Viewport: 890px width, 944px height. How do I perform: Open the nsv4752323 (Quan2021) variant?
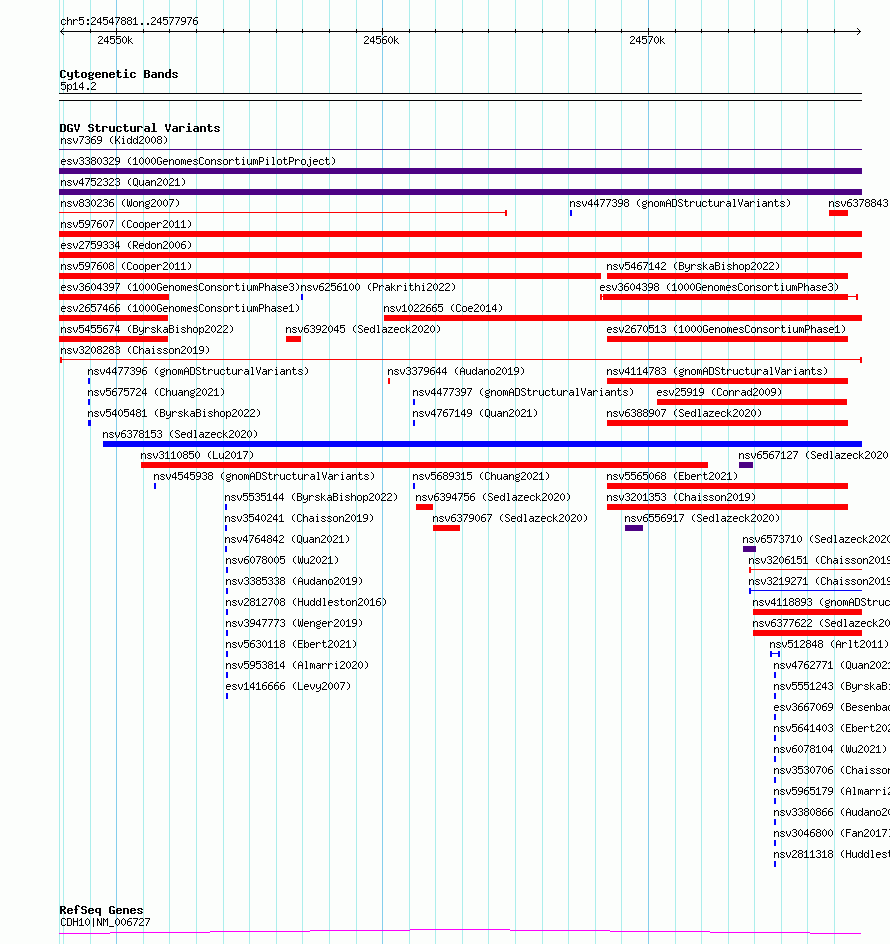click(123, 182)
